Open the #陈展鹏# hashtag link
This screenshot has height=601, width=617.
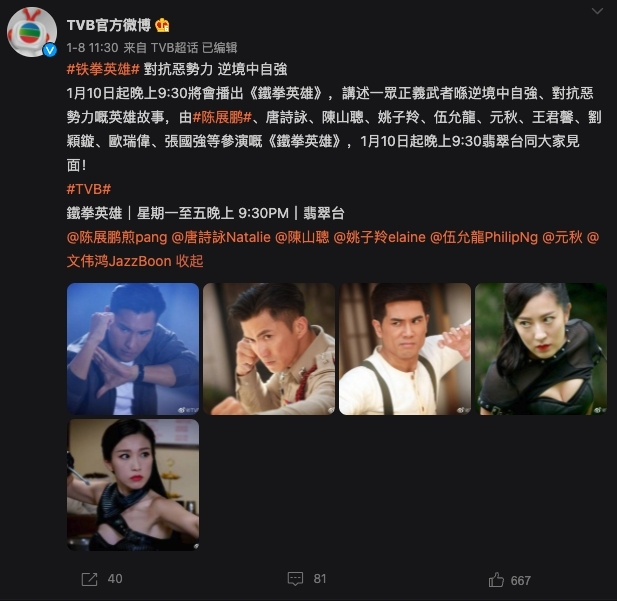click(x=222, y=117)
